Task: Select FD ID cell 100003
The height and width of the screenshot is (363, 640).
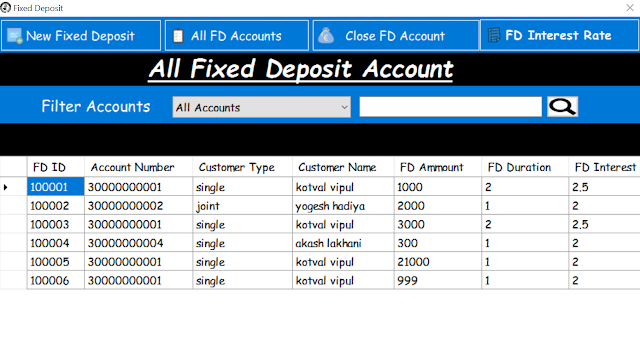Action: pyautogui.click(x=56, y=224)
